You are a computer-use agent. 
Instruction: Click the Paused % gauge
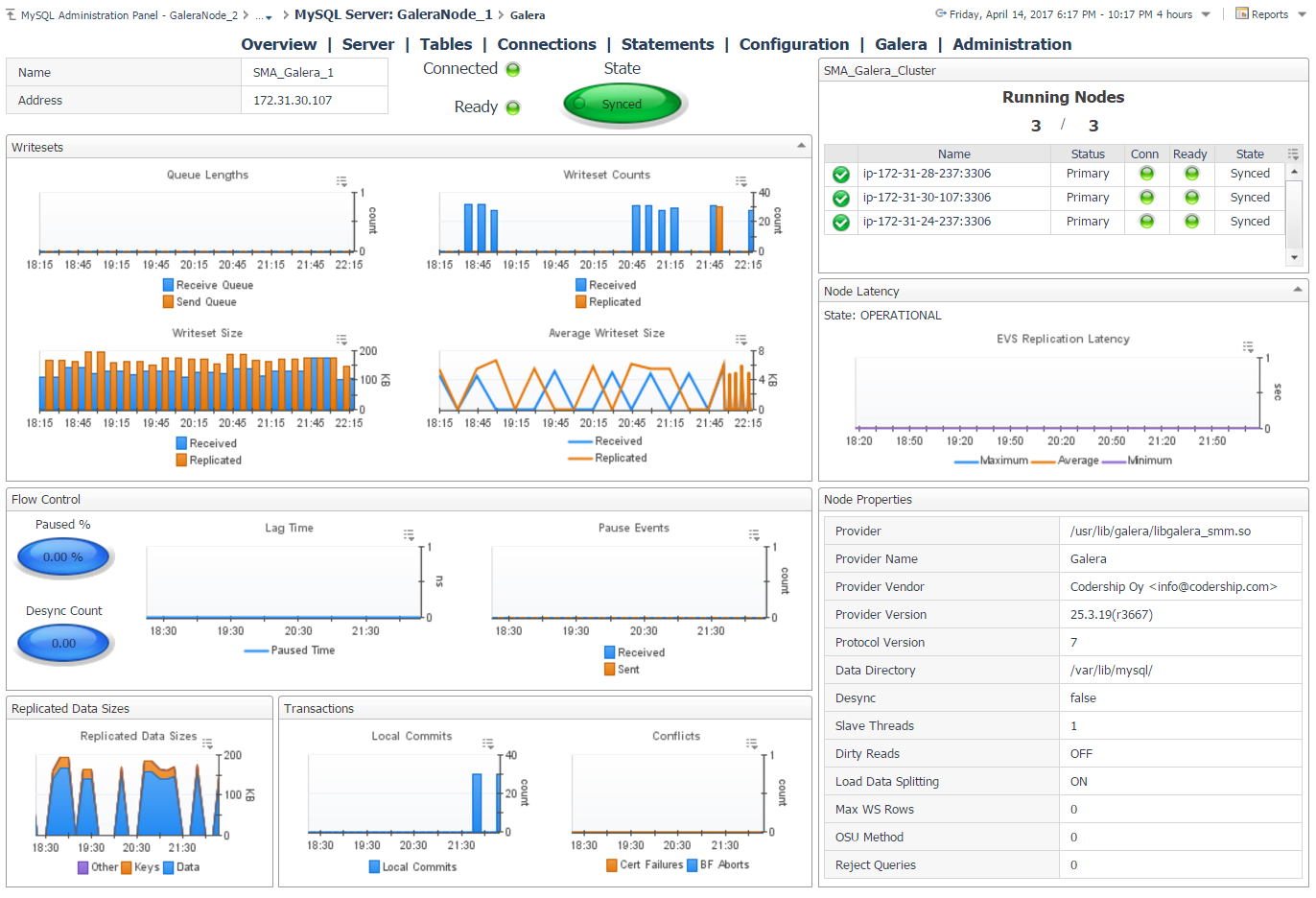[64, 557]
